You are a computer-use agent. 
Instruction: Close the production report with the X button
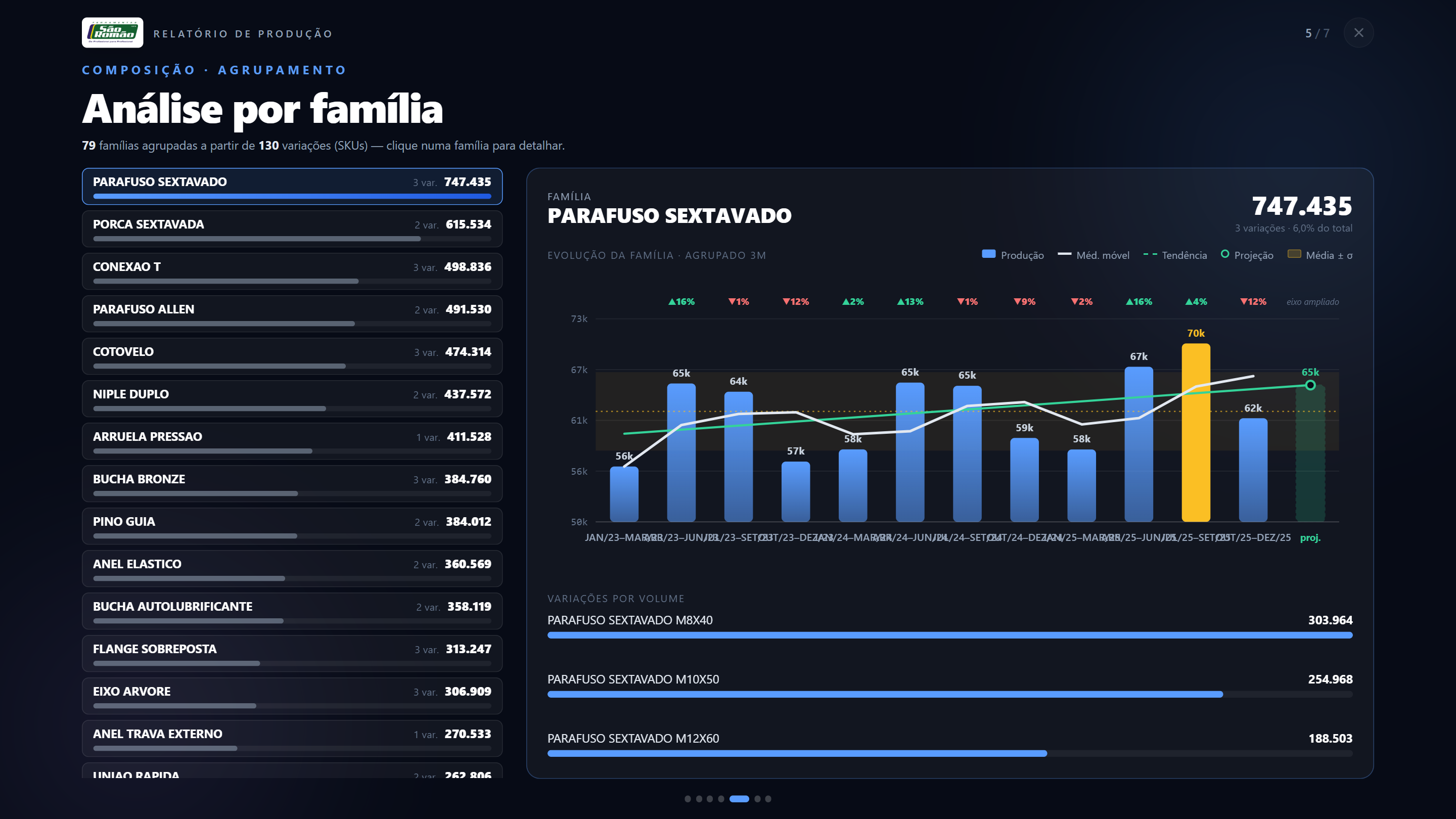coord(1358,33)
